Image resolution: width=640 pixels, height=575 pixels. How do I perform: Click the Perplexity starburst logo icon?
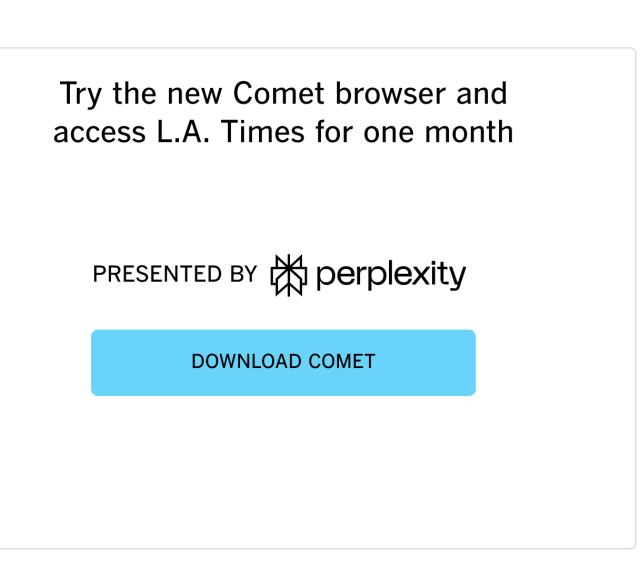point(288,275)
